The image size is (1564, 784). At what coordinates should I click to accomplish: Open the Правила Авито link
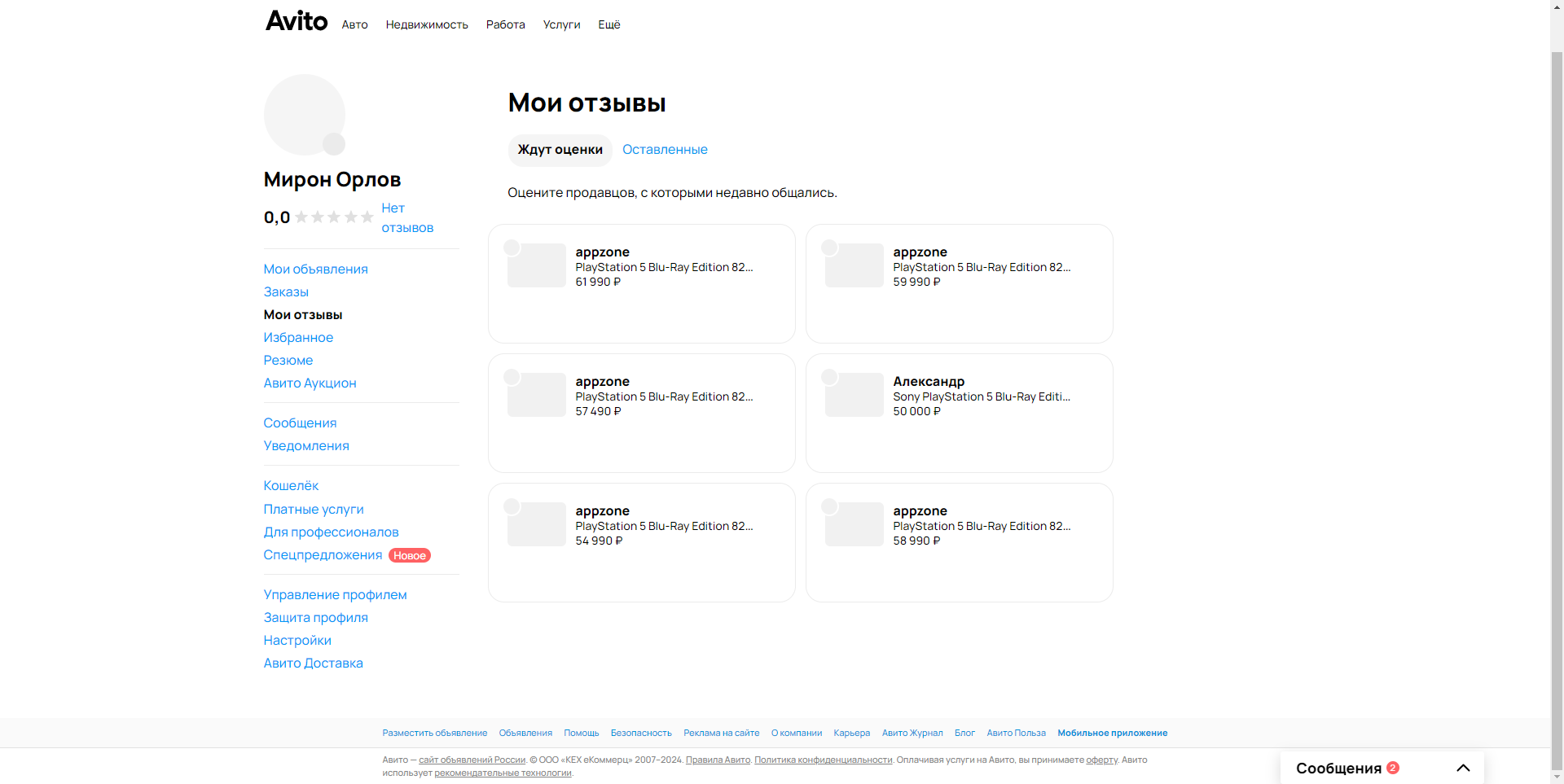[718, 760]
